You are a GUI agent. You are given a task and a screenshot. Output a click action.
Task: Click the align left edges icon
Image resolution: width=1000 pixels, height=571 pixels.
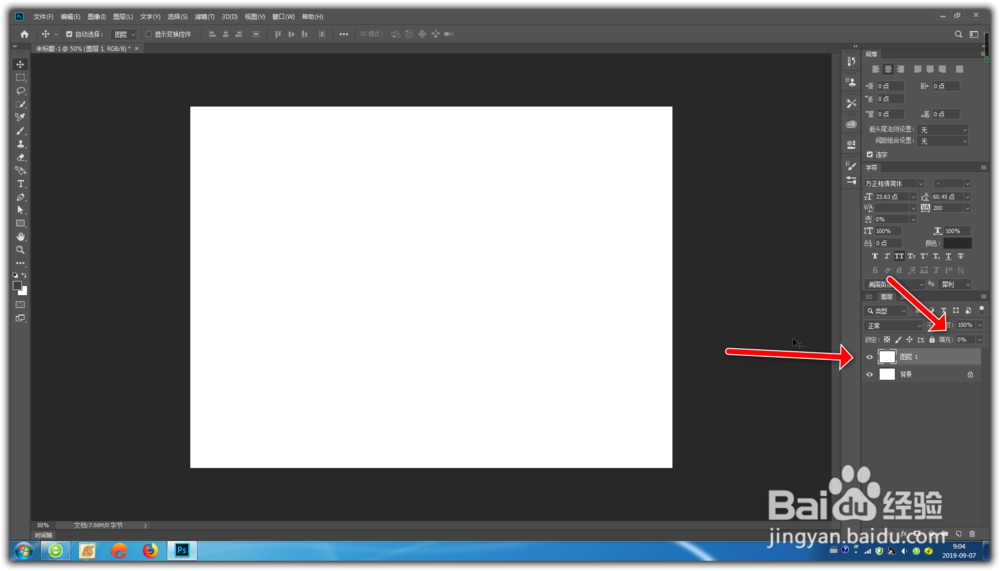coord(212,34)
